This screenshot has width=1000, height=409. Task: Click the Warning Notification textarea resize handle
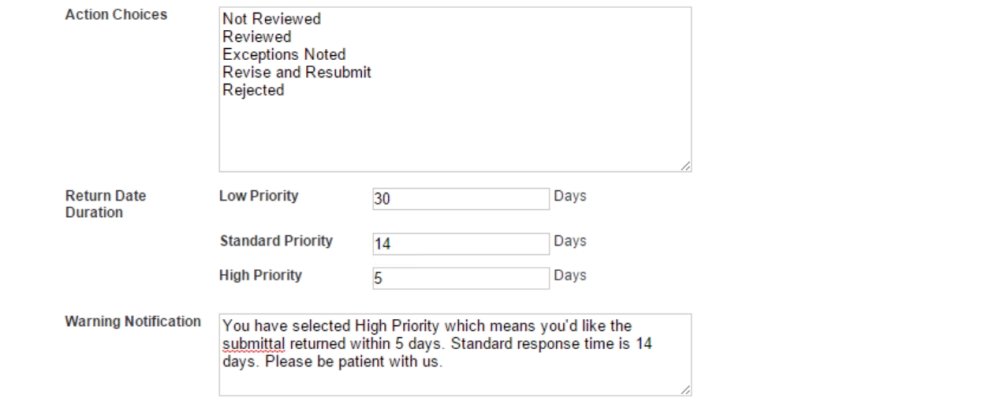pyautogui.click(x=685, y=390)
